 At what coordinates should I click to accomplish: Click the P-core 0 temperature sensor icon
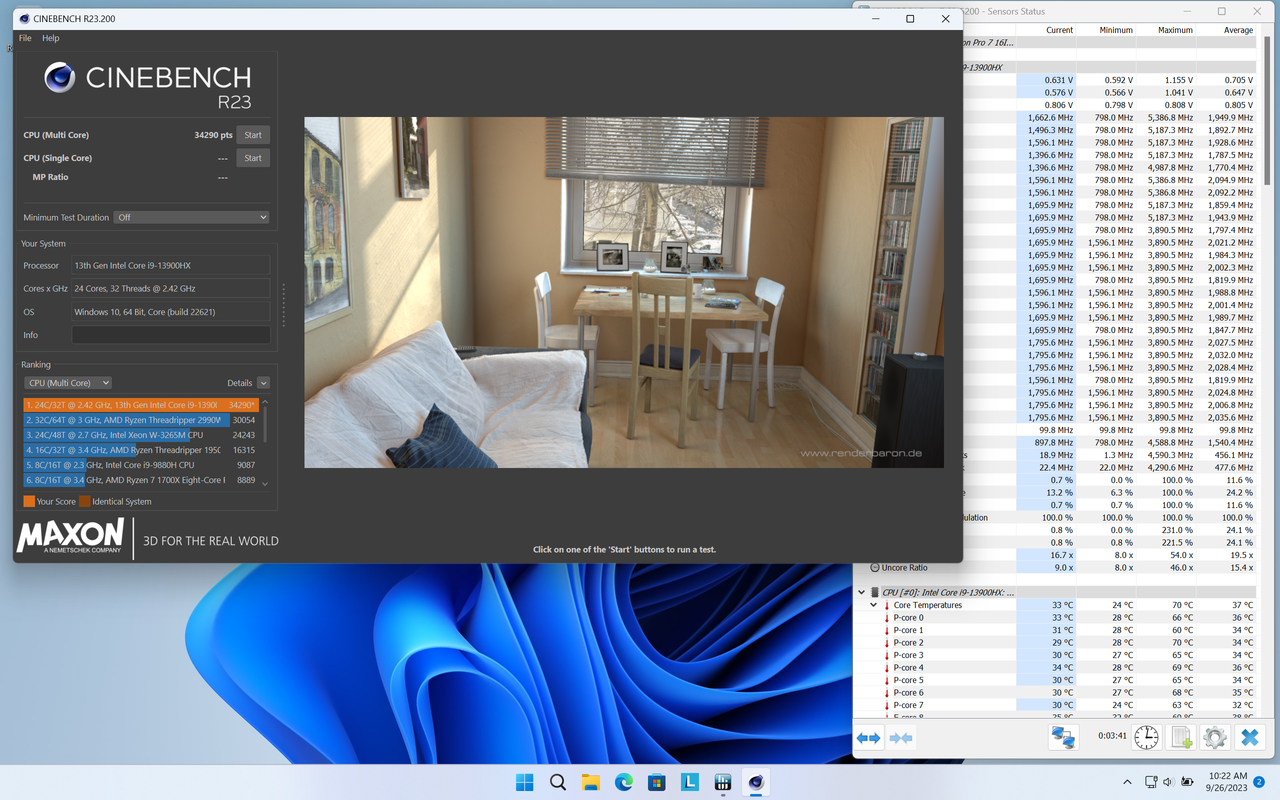point(888,617)
